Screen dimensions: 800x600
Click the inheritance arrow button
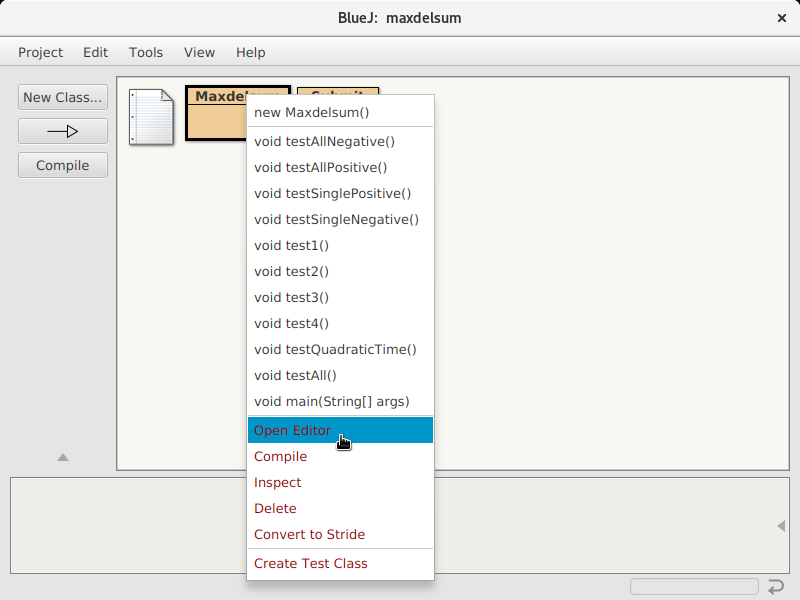pos(63,132)
